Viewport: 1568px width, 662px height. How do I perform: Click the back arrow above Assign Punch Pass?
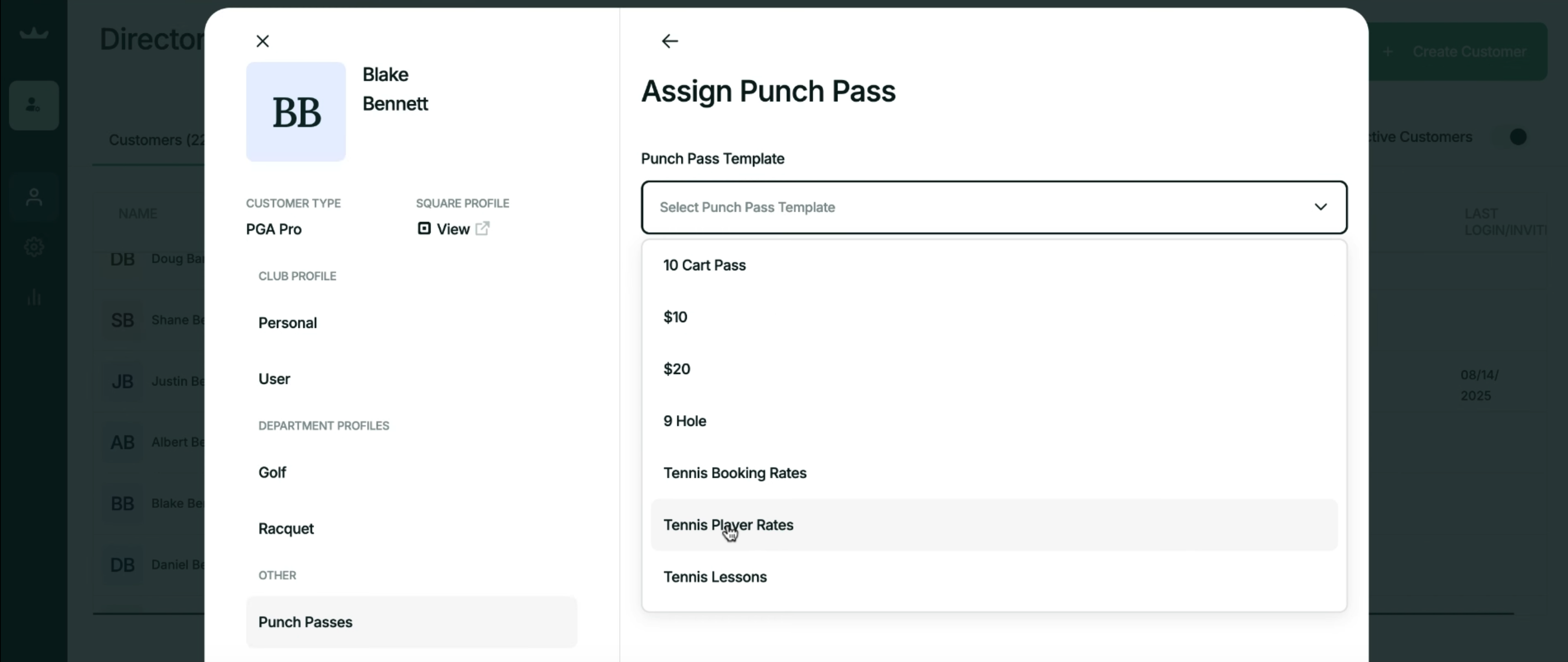click(670, 41)
